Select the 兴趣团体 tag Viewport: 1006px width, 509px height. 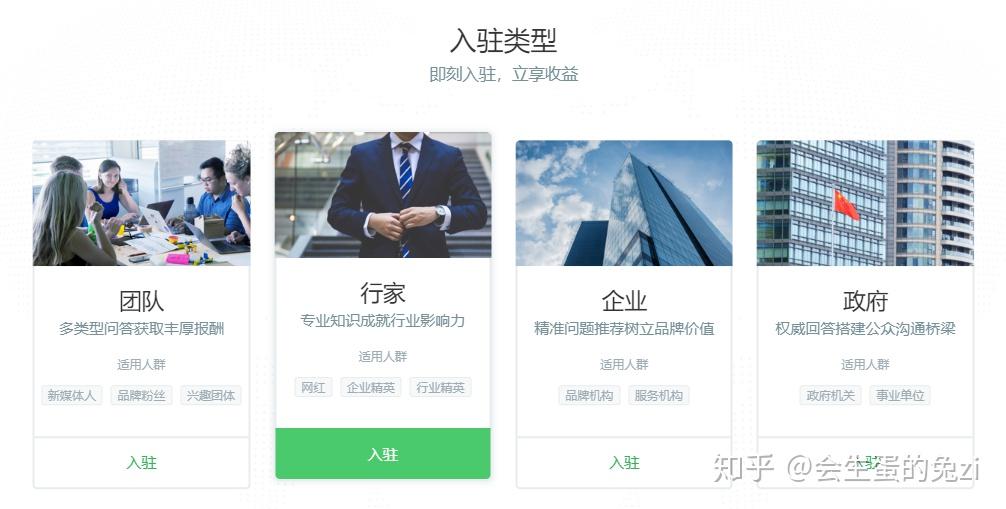point(210,395)
